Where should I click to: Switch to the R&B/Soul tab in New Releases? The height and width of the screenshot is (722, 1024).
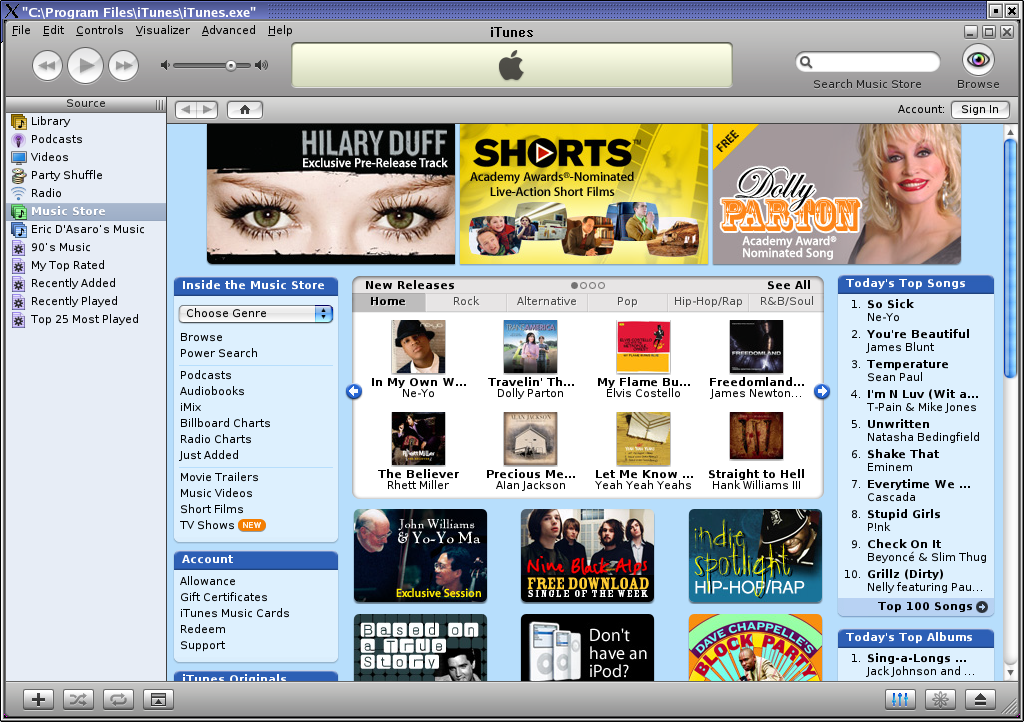click(x=786, y=302)
